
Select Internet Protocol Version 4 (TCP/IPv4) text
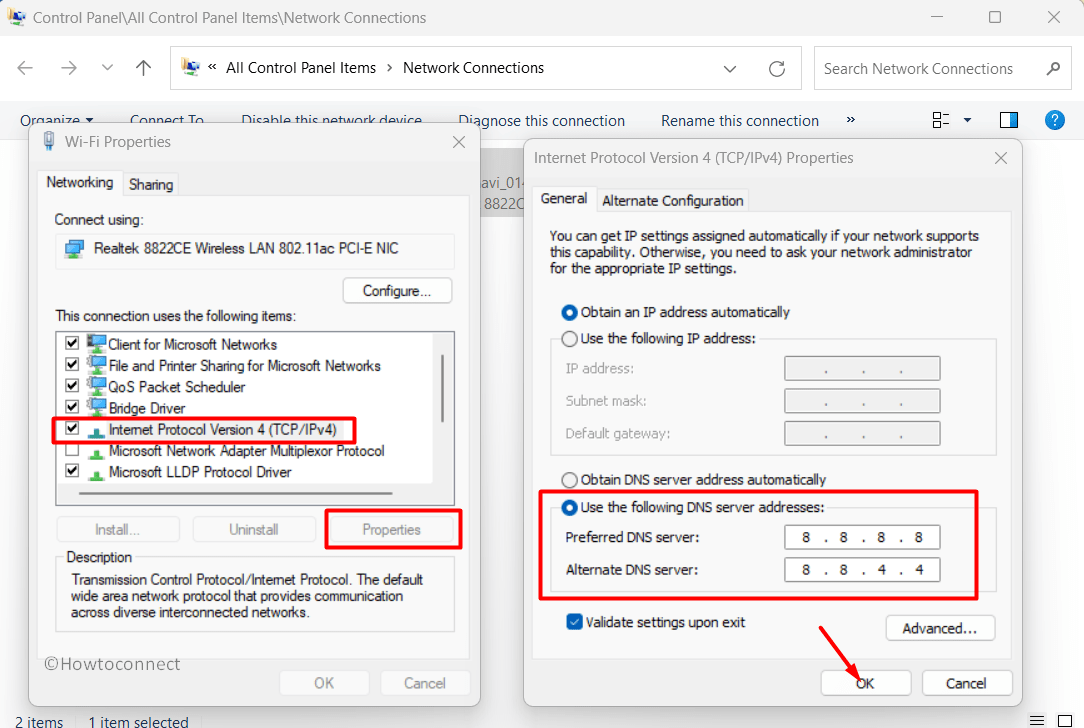coord(223,430)
